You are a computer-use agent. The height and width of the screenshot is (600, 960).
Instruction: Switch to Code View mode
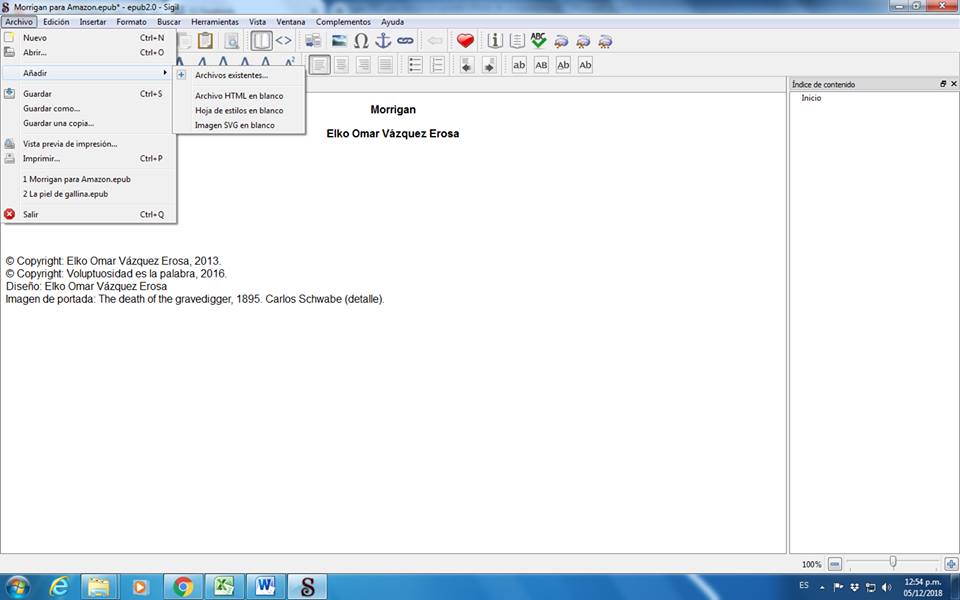coord(284,41)
